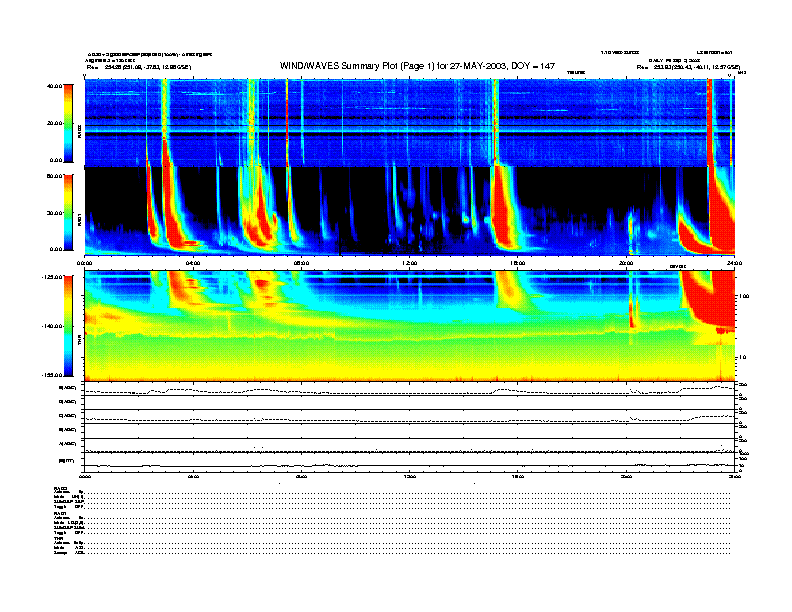Click the red burst near 03:30 in TNR panel

[179, 288]
